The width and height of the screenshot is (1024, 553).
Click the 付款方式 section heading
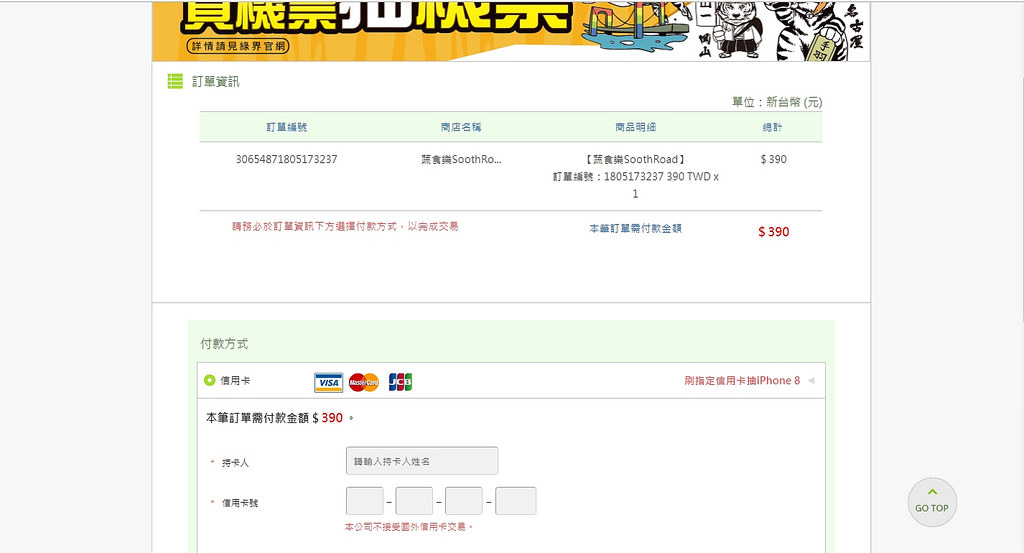[224, 344]
